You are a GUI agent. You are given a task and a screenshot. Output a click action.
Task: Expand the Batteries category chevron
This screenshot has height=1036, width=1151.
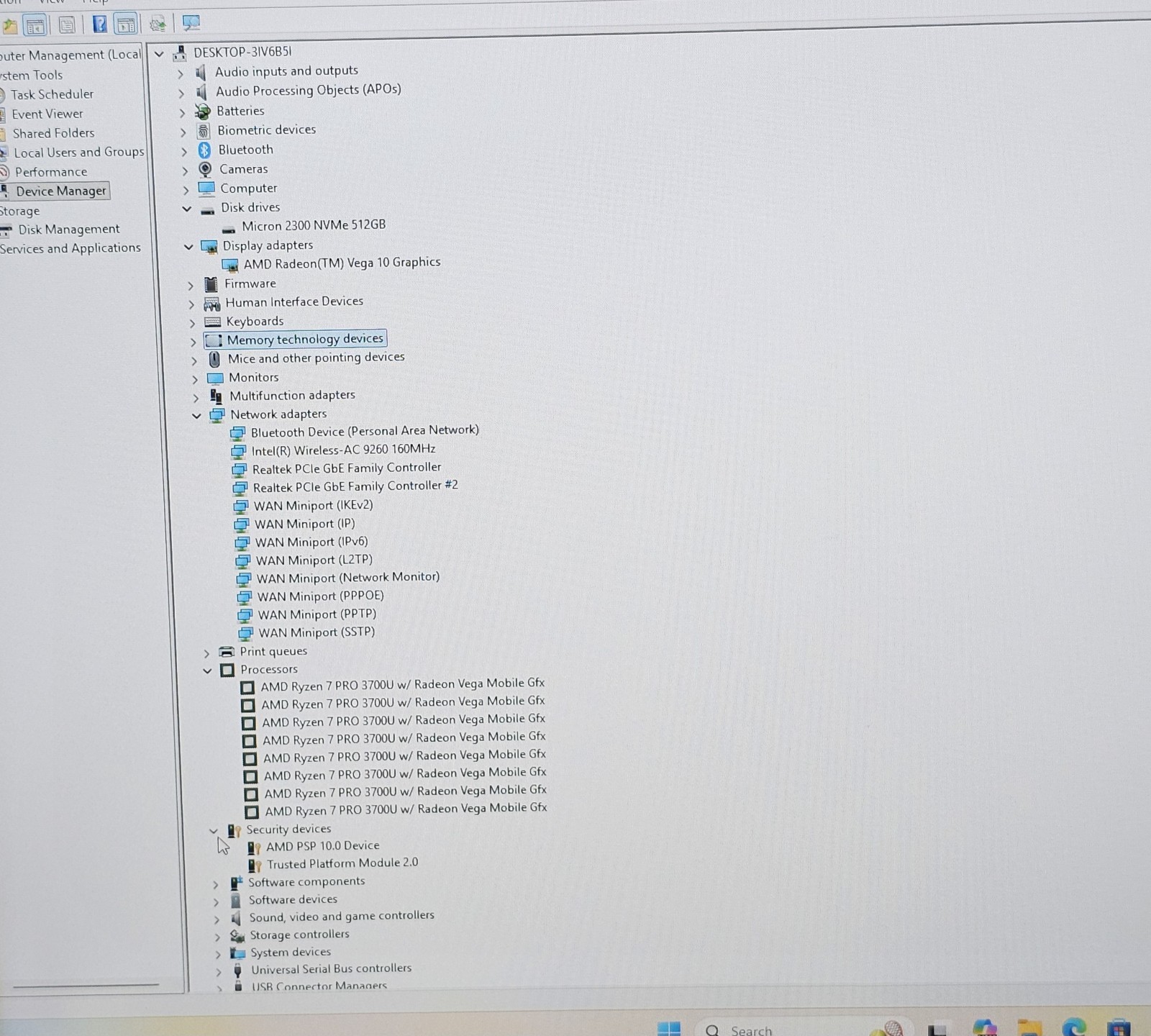pos(182,113)
